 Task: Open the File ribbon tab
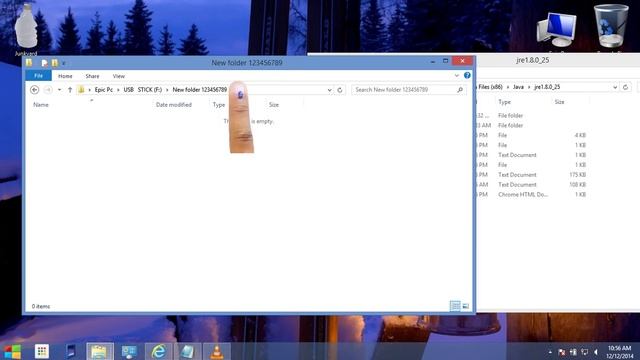[38, 76]
